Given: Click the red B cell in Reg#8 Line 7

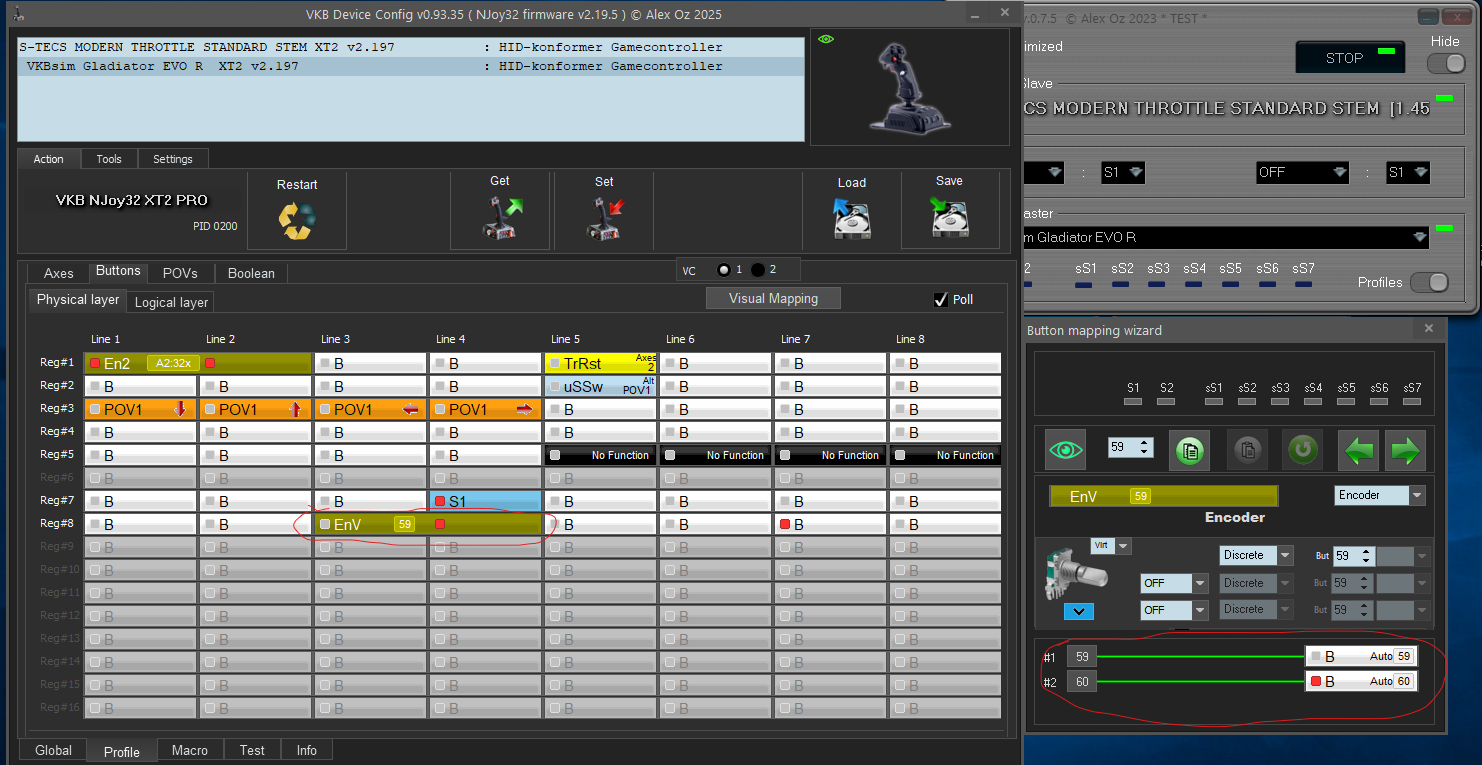Looking at the screenshot, I should point(830,524).
